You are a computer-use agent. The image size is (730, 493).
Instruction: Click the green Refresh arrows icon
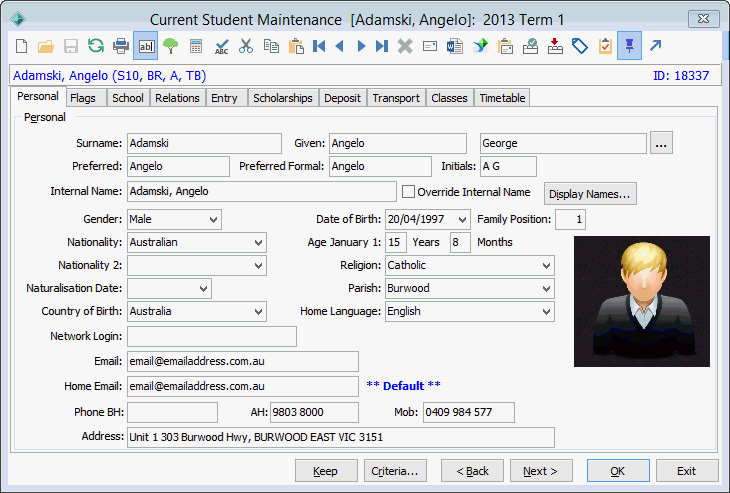(96, 46)
